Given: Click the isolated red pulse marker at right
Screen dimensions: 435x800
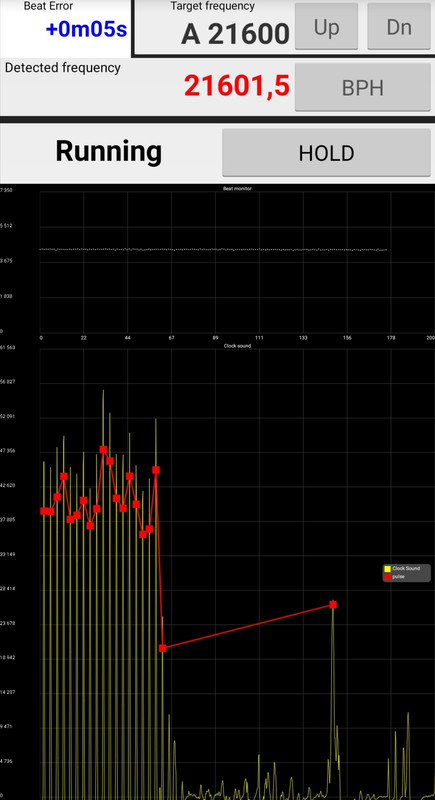Looking at the screenshot, I should 333,605.
